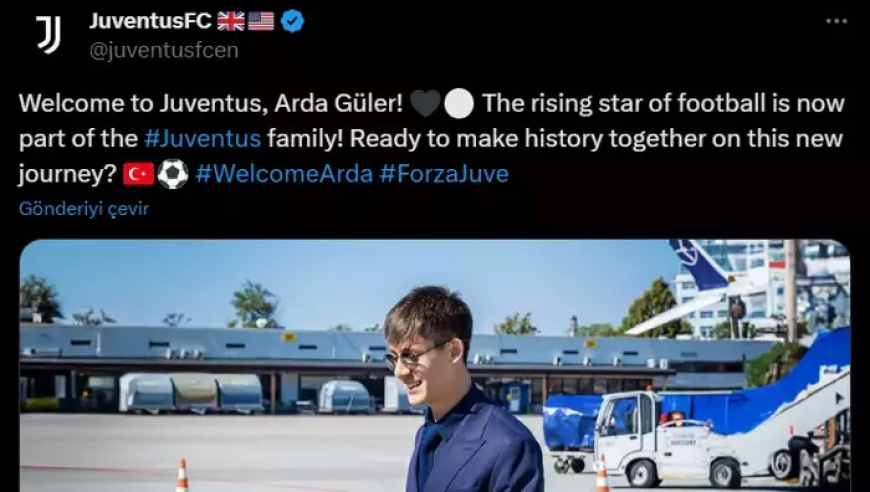Open the JuventusFC display name
This screenshot has width=870, height=492.
click(x=150, y=22)
